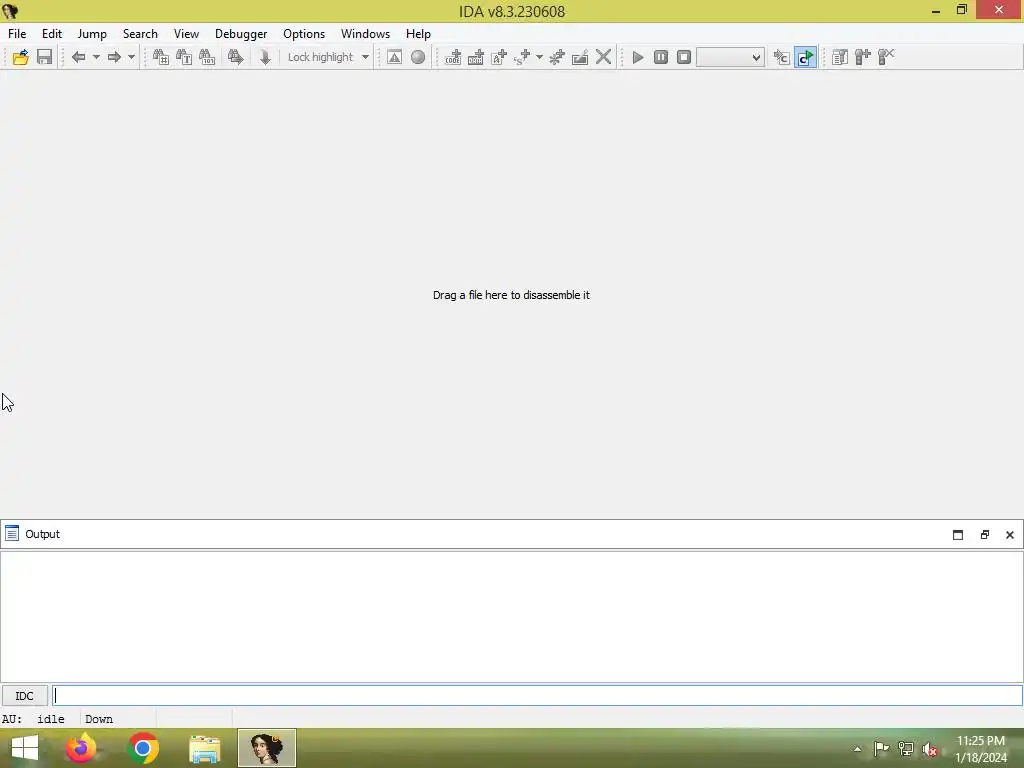This screenshot has width=1024, height=768.
Task: Click the Save database floppy icon
Action: point(44,57)
